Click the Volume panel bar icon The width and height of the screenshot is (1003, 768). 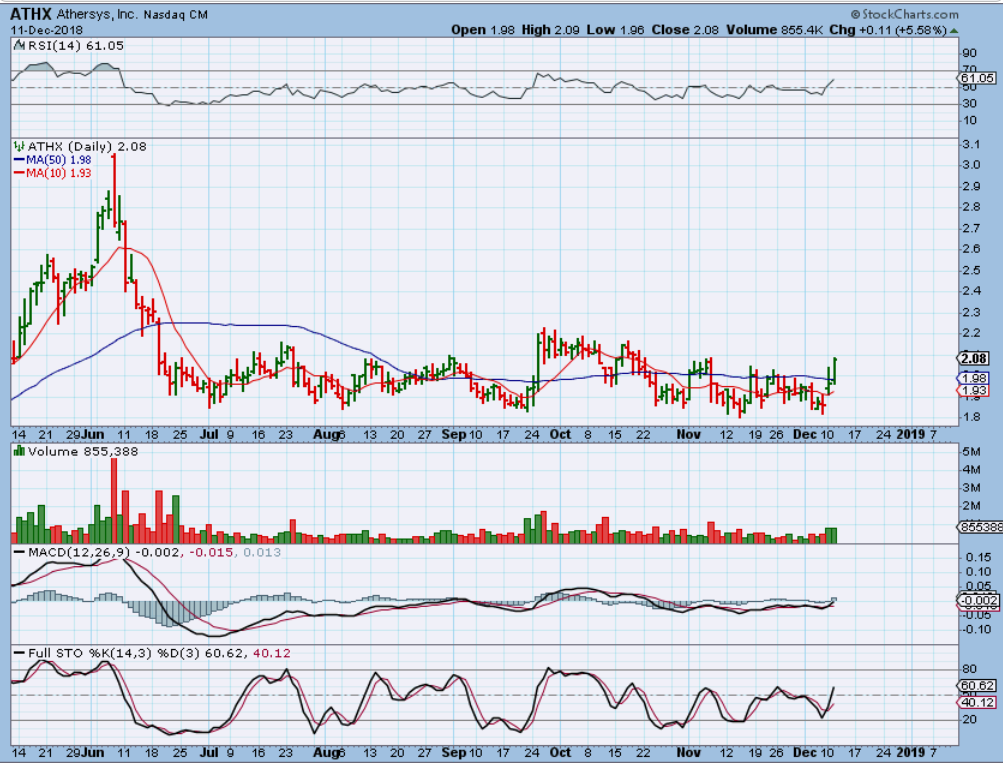pyautogui.click(x=17, y=452)
